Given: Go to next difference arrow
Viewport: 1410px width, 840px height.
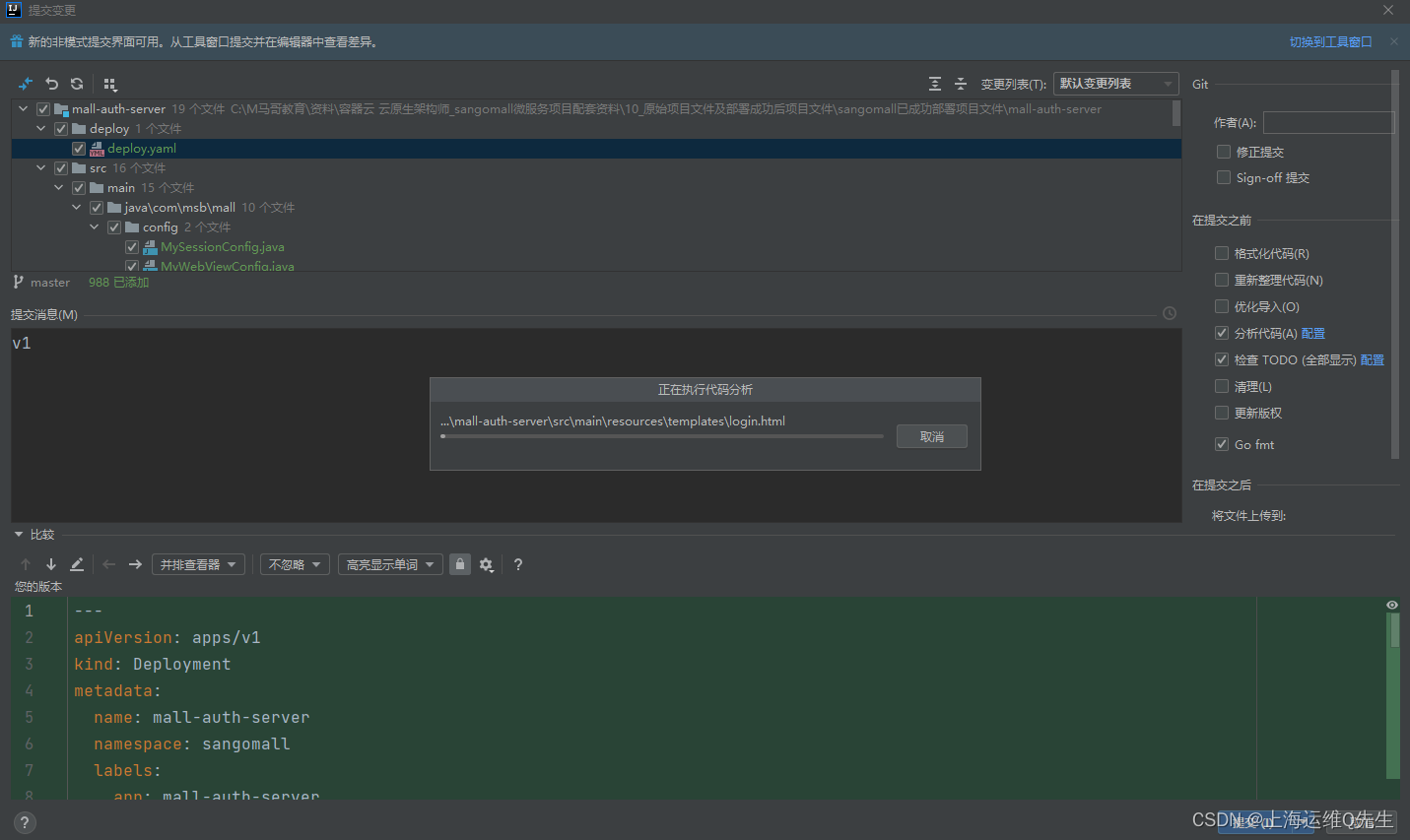Looking at the screenshot, I should (x=51, y=564).
